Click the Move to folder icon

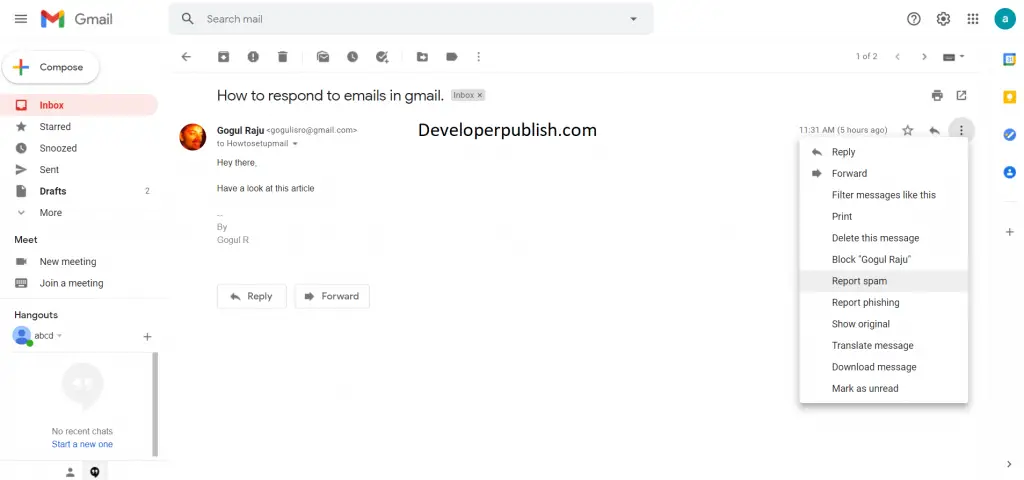tap(423, 57)
